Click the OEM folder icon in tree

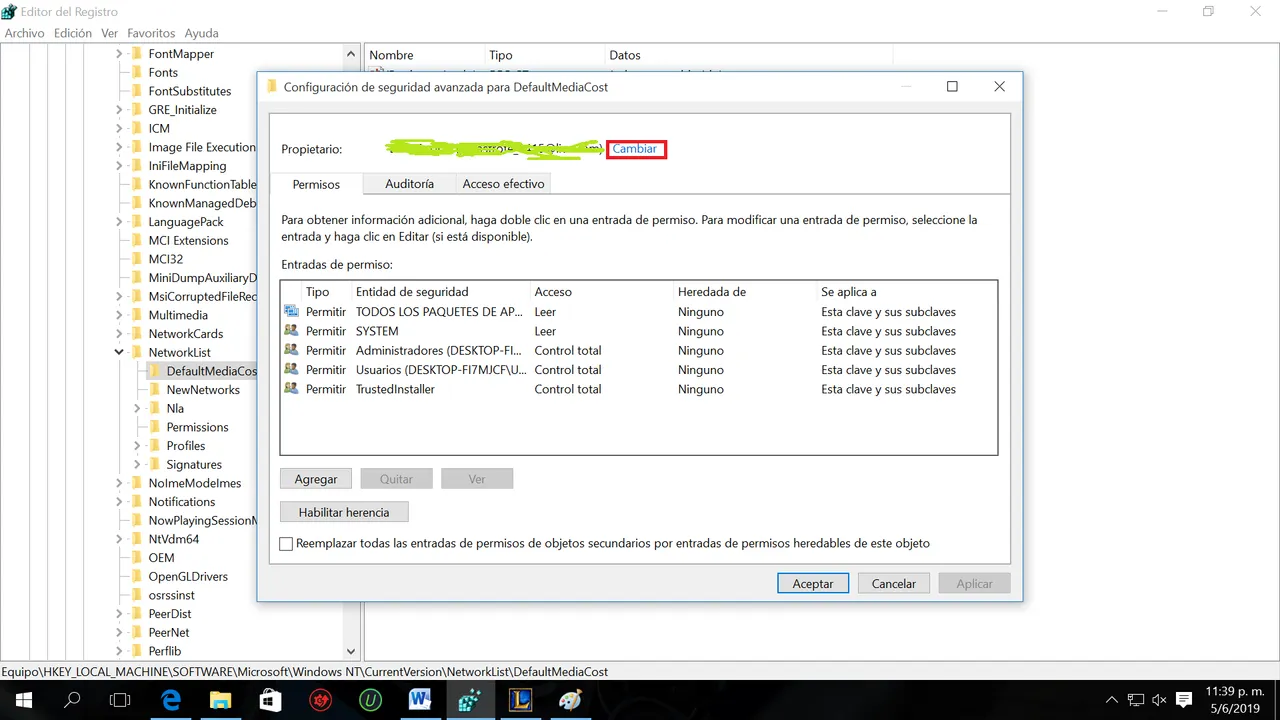137,558
